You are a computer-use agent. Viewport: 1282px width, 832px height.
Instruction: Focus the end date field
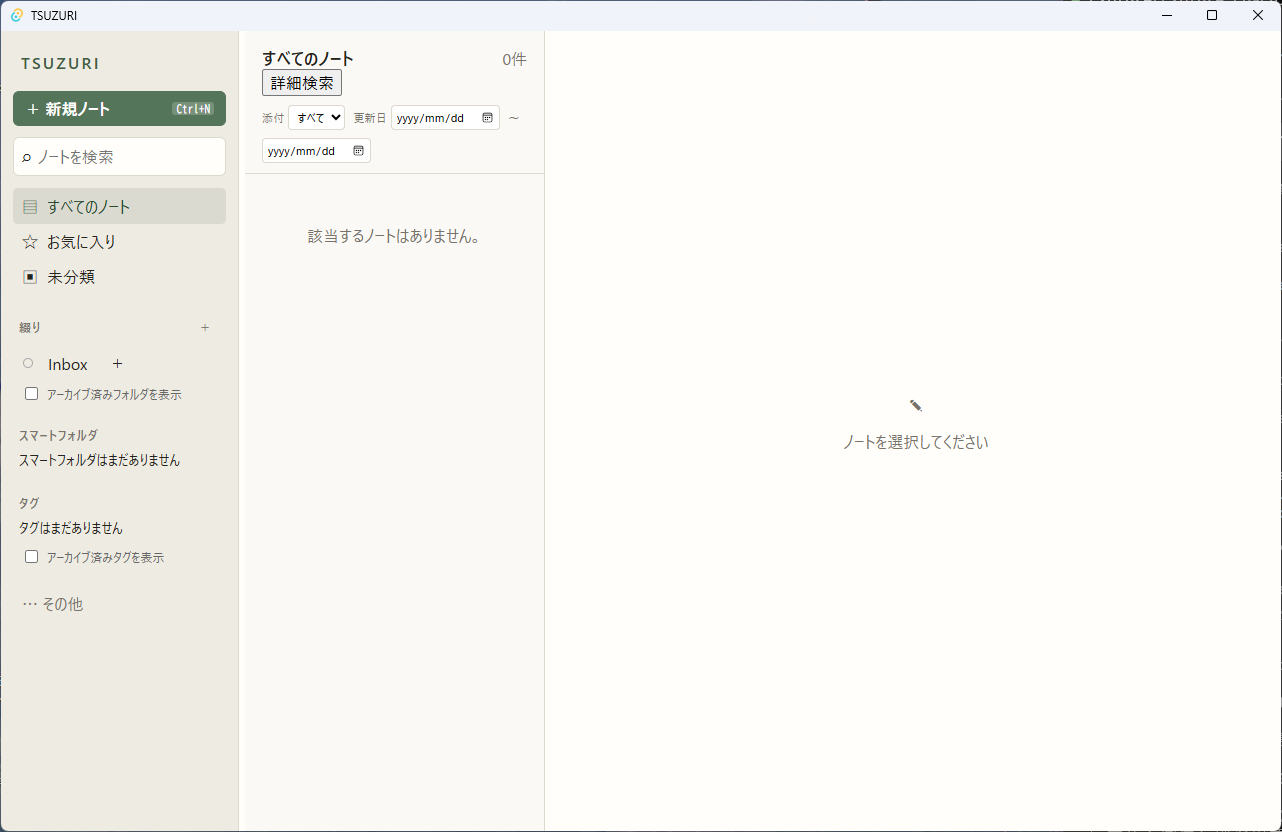[316, 151]
